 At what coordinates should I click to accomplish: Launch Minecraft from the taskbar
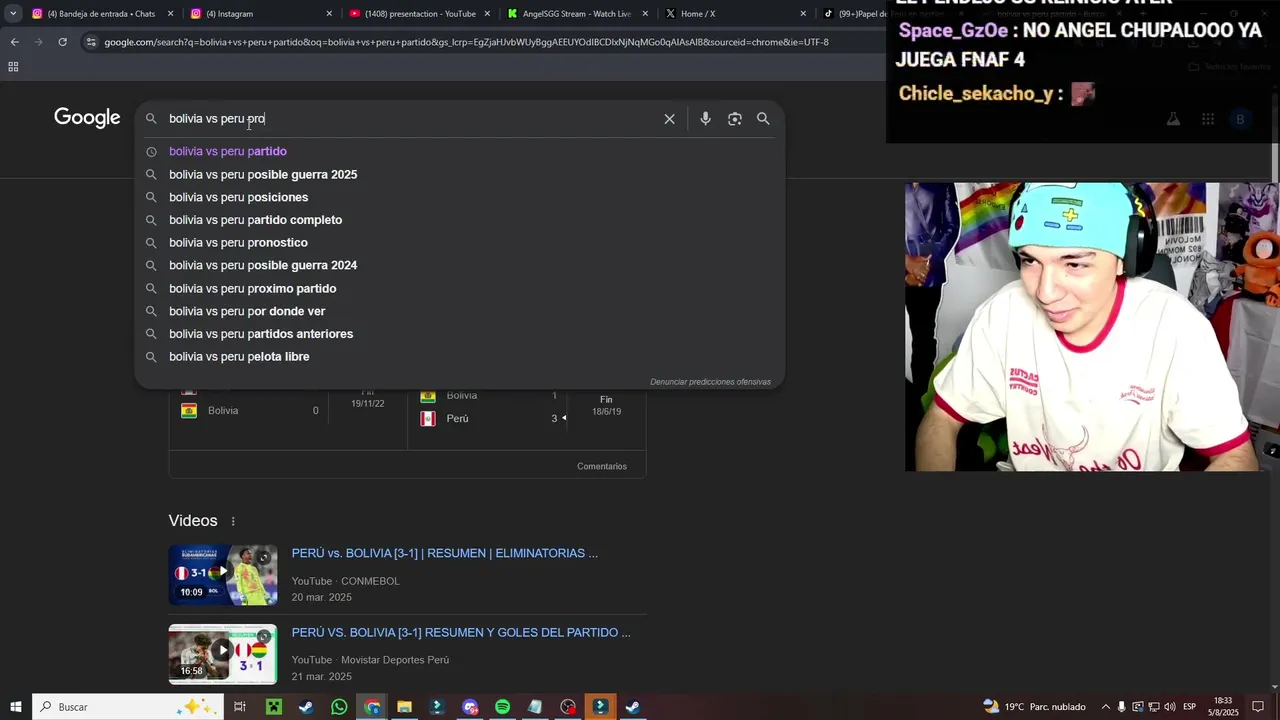pyautogui.click(x=273, y=707)
